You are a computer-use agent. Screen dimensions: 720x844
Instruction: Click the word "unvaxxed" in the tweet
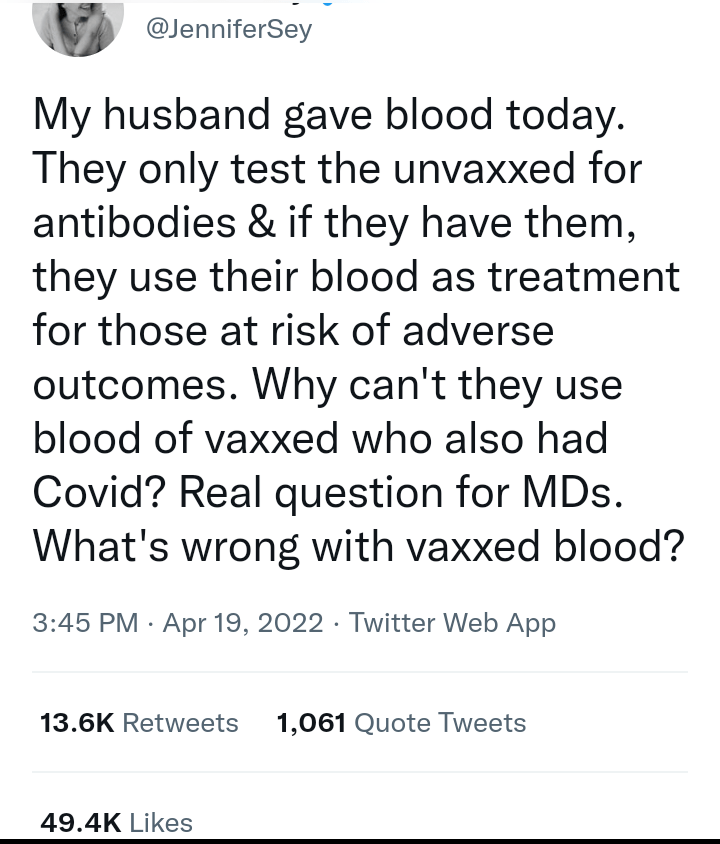[x=469, y=166]
